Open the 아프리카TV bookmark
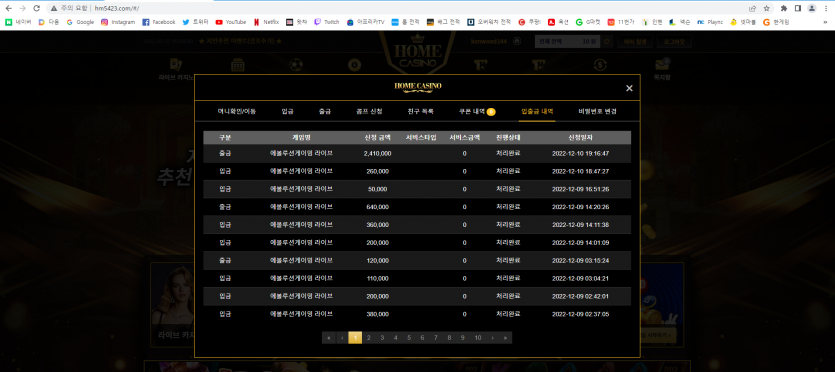Screen dimensions: 835x372 pos(366,22)
